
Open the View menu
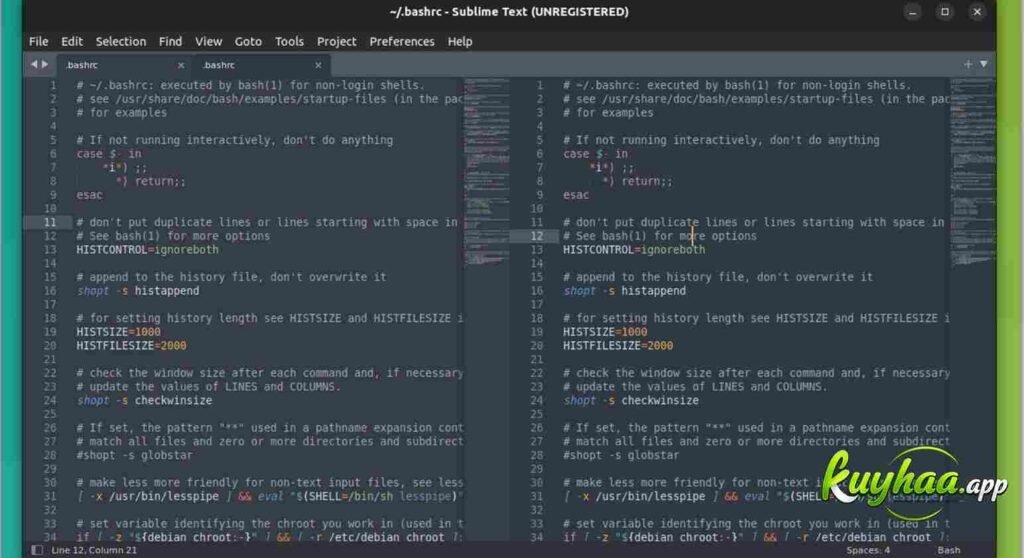click(208, 41)
